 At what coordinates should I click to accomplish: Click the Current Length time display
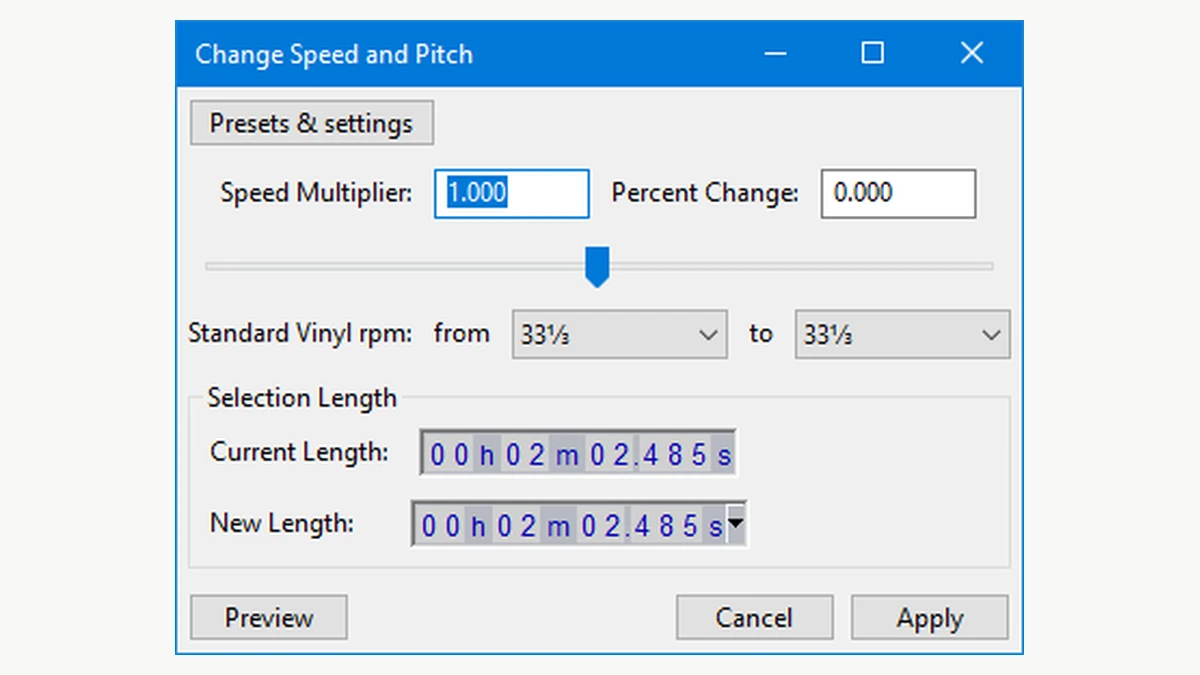coord(578,454)
